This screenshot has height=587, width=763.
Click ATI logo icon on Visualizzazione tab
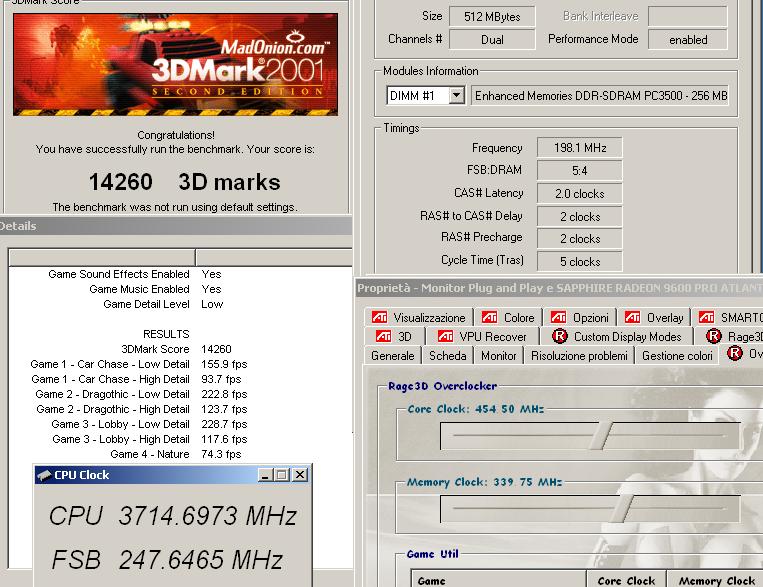click(379, 317)
